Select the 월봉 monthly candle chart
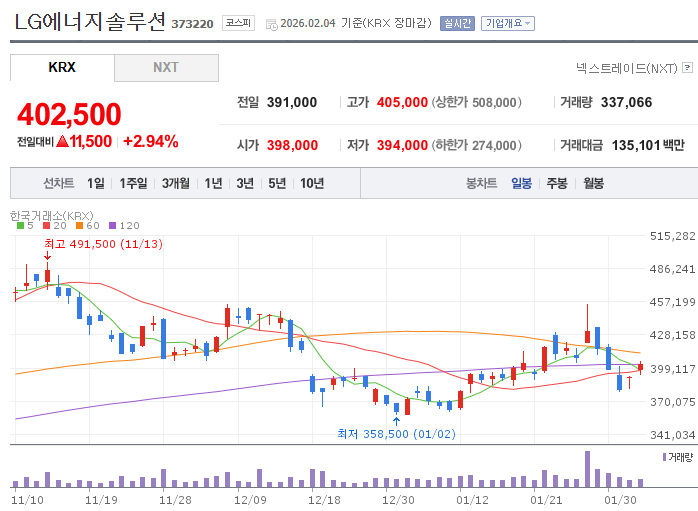The height and width of the screenshot is (511, 698). pos(593,183)
